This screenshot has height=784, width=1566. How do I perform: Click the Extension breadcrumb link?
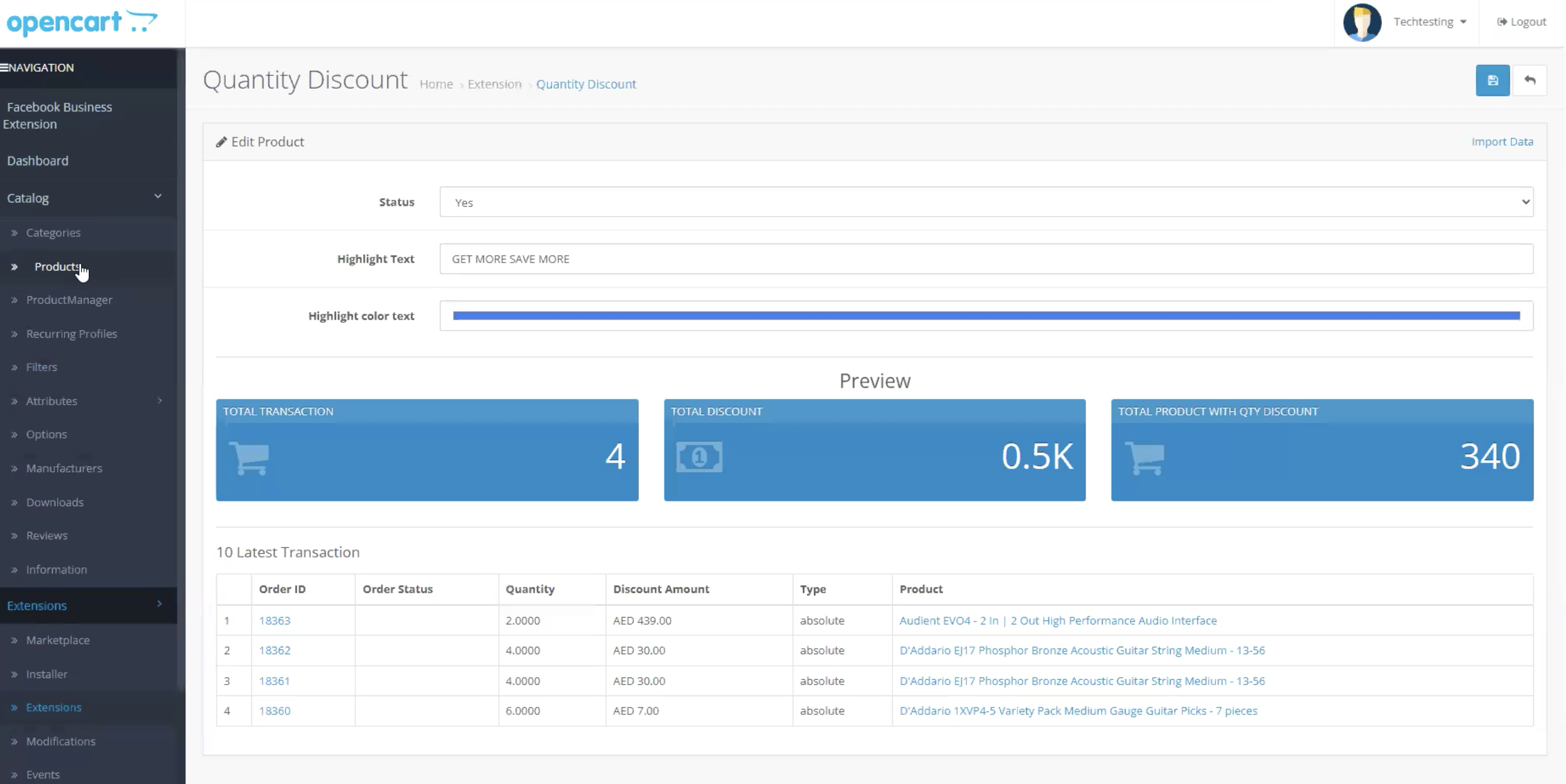(494, 84)
